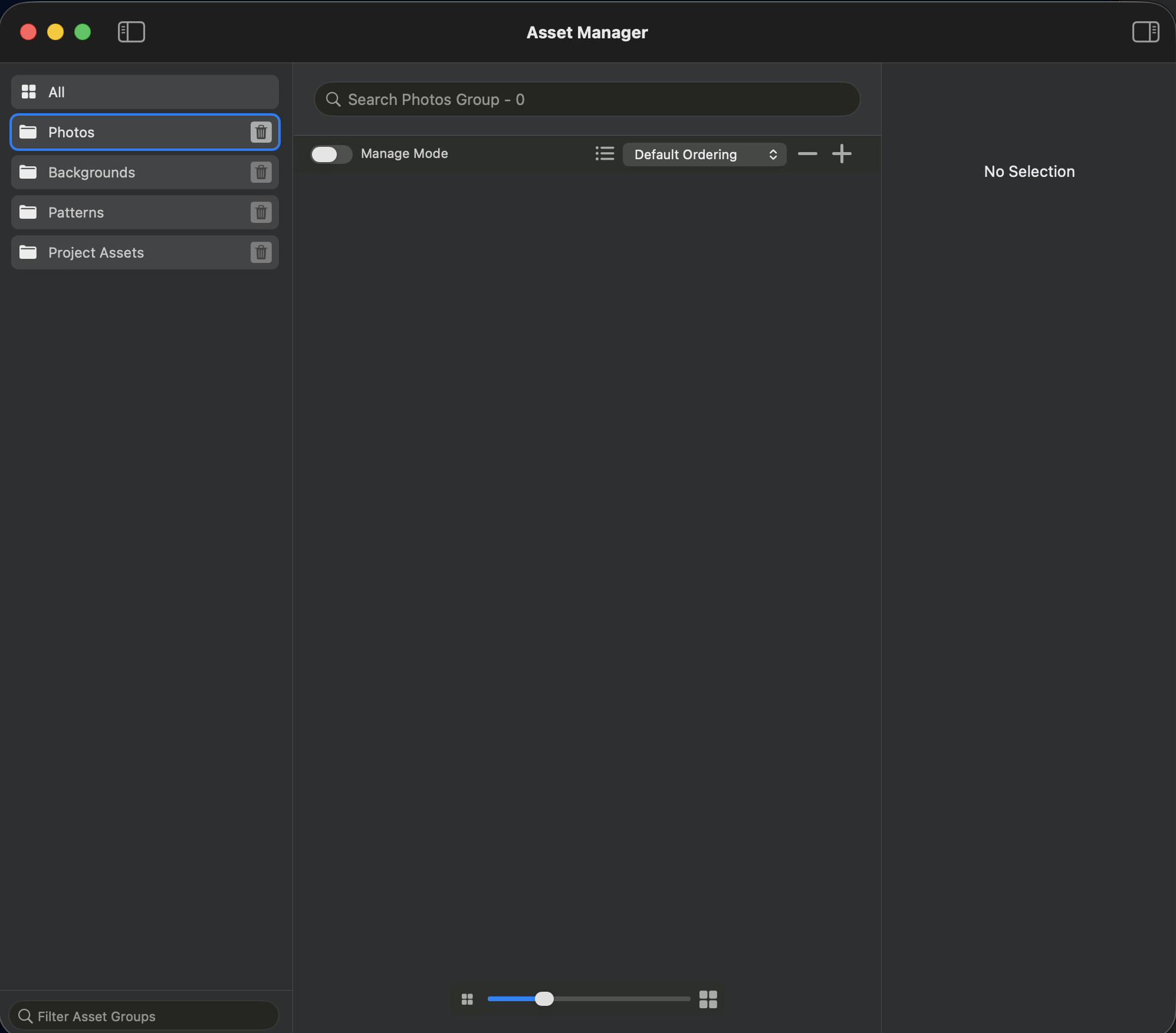
Task: Enable the Manage Mode switch
Action: [x=331, y=154]
